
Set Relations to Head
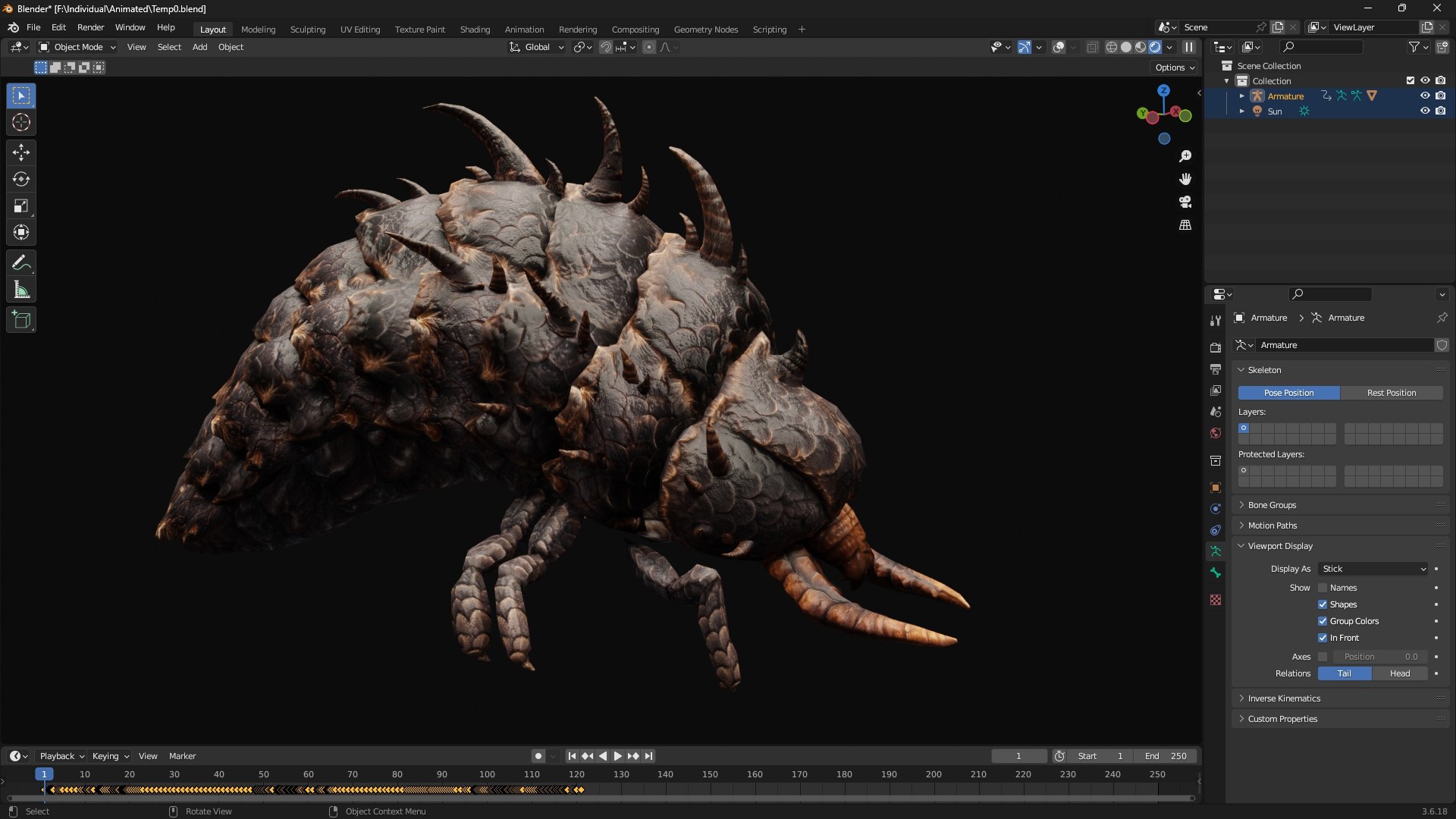(x=1400, y=673)
